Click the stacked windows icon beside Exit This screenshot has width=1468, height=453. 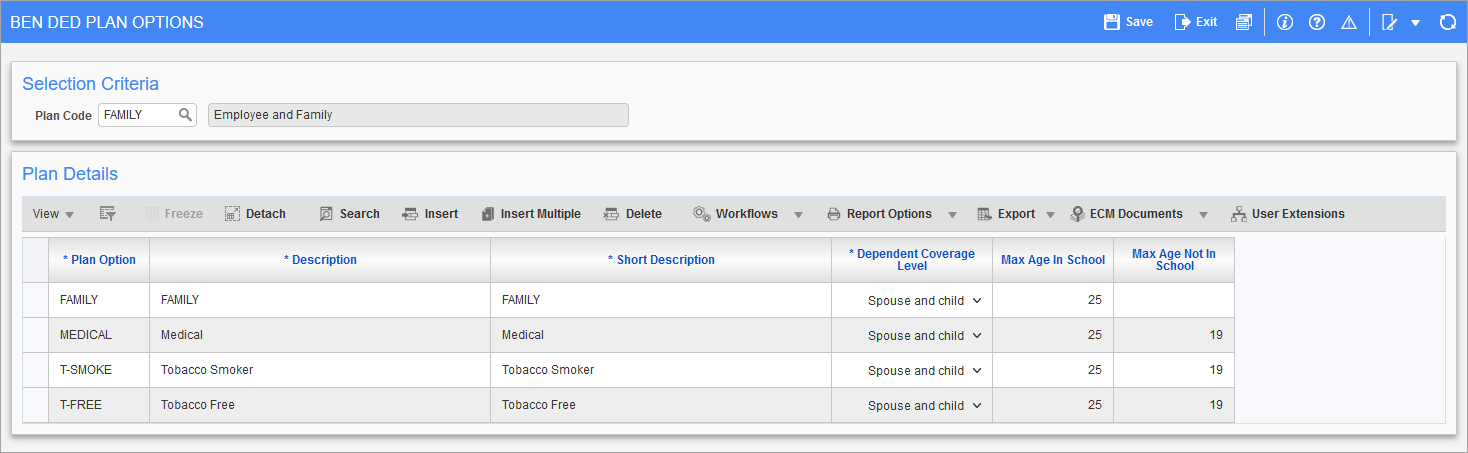[x=1243, y=22]
